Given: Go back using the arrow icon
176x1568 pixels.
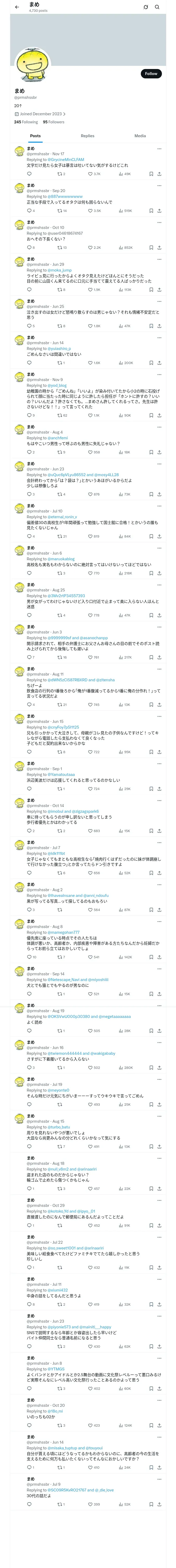Looking at the screenshot, I should coord(17,7).
